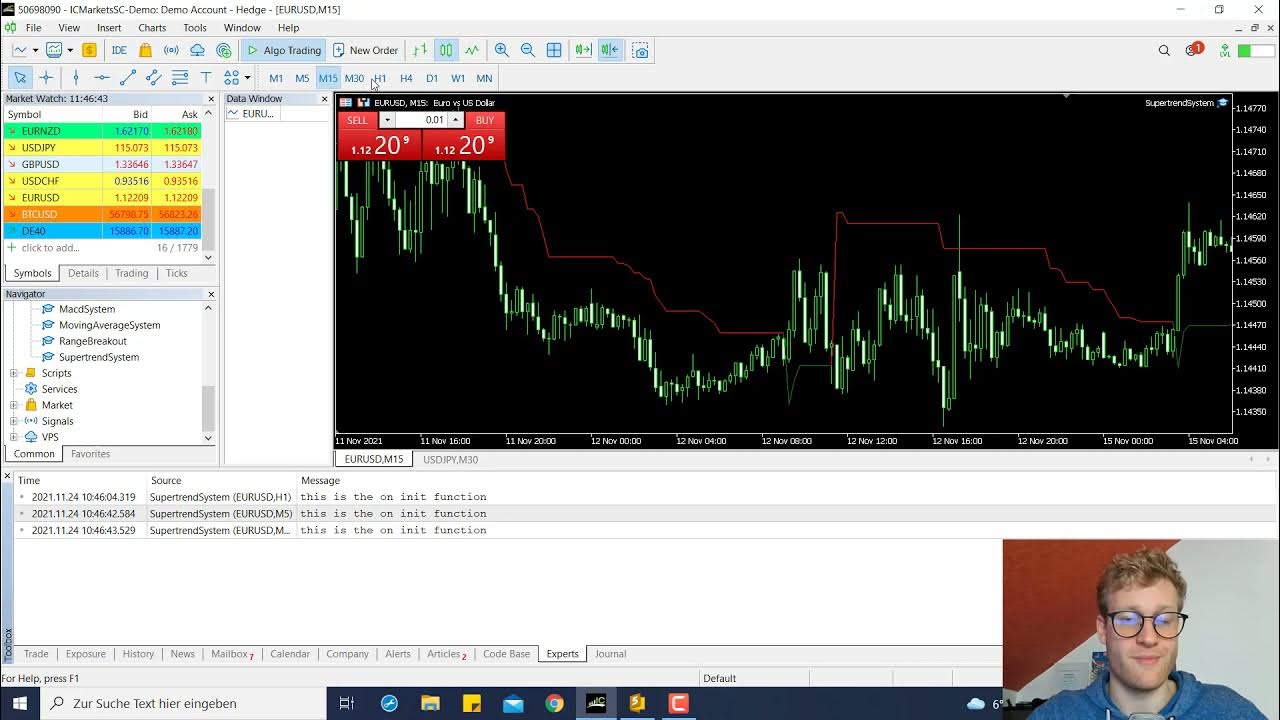The width and height of the screenshot is (1280, 720).
Task: Open the search magnifier in top right
Action: [x=1164, y=50]
